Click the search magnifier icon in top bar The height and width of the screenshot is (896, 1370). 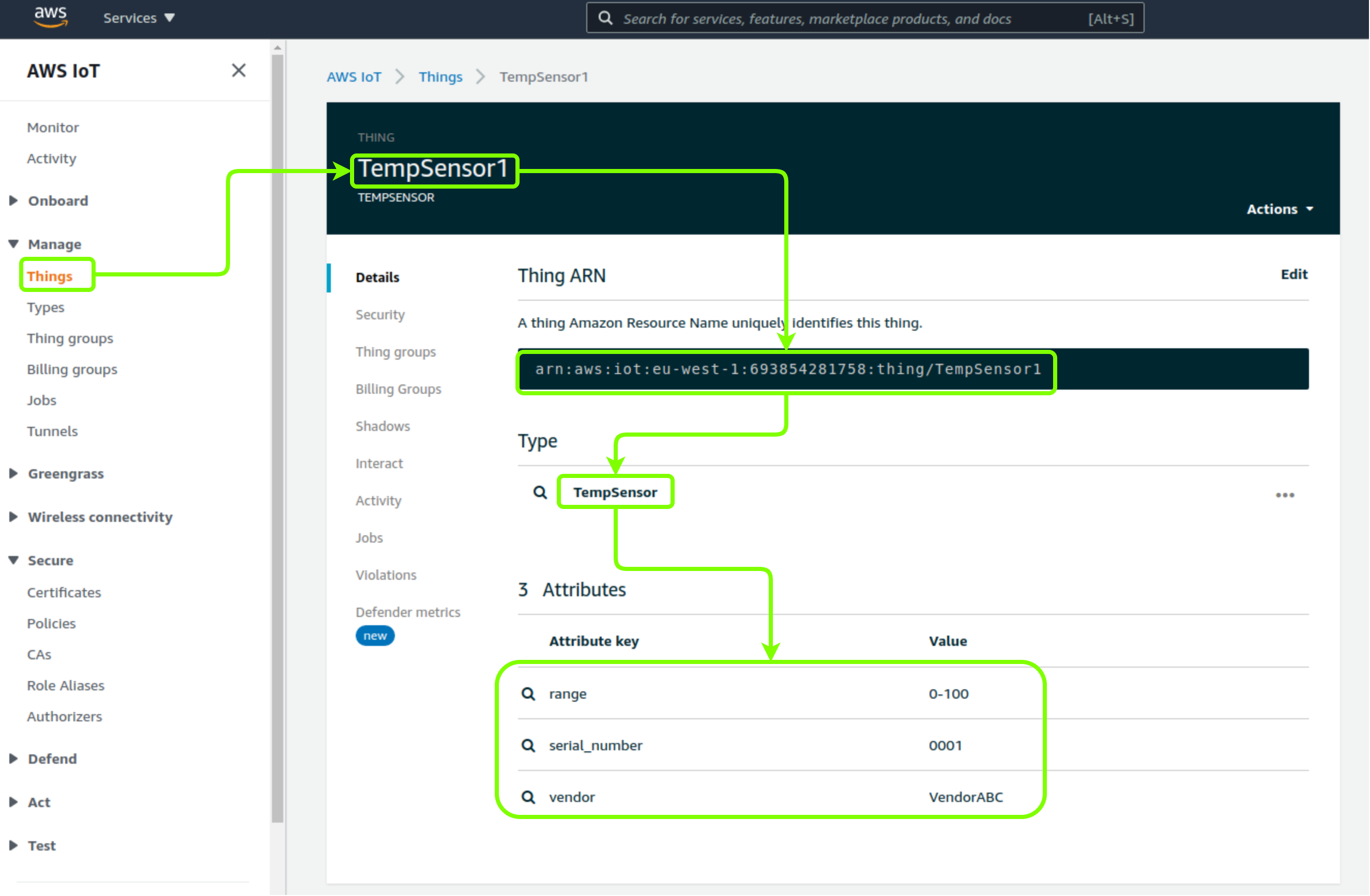(x=605, y=18)
